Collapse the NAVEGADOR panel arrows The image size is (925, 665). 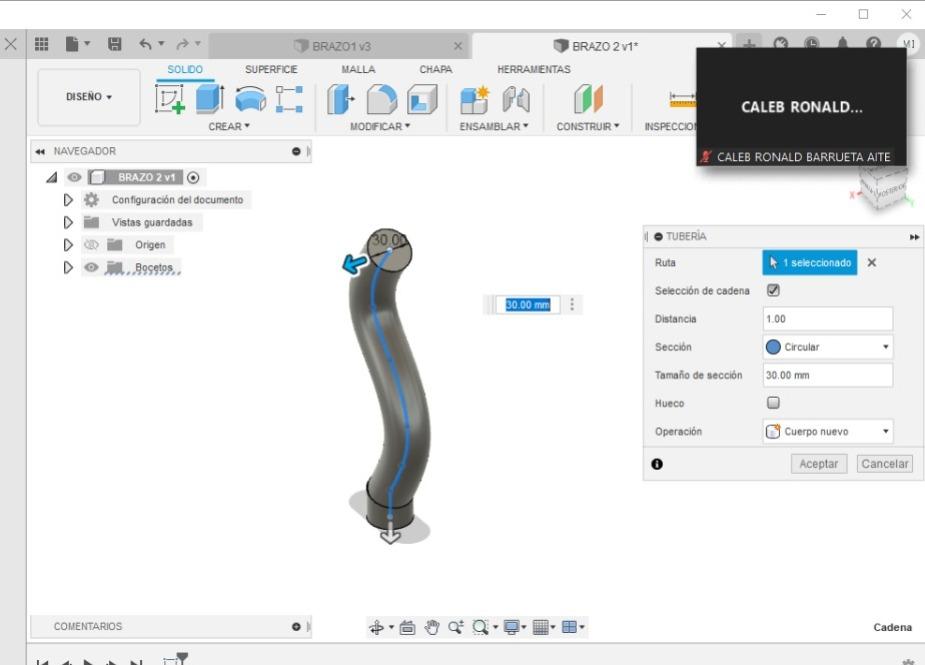click(x=40, y=152)
